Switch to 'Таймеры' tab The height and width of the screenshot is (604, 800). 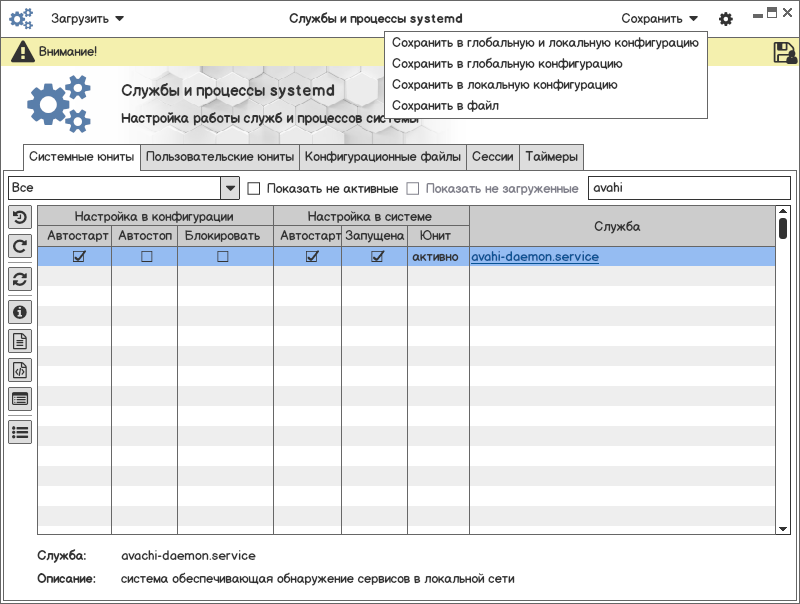point(551,157)
